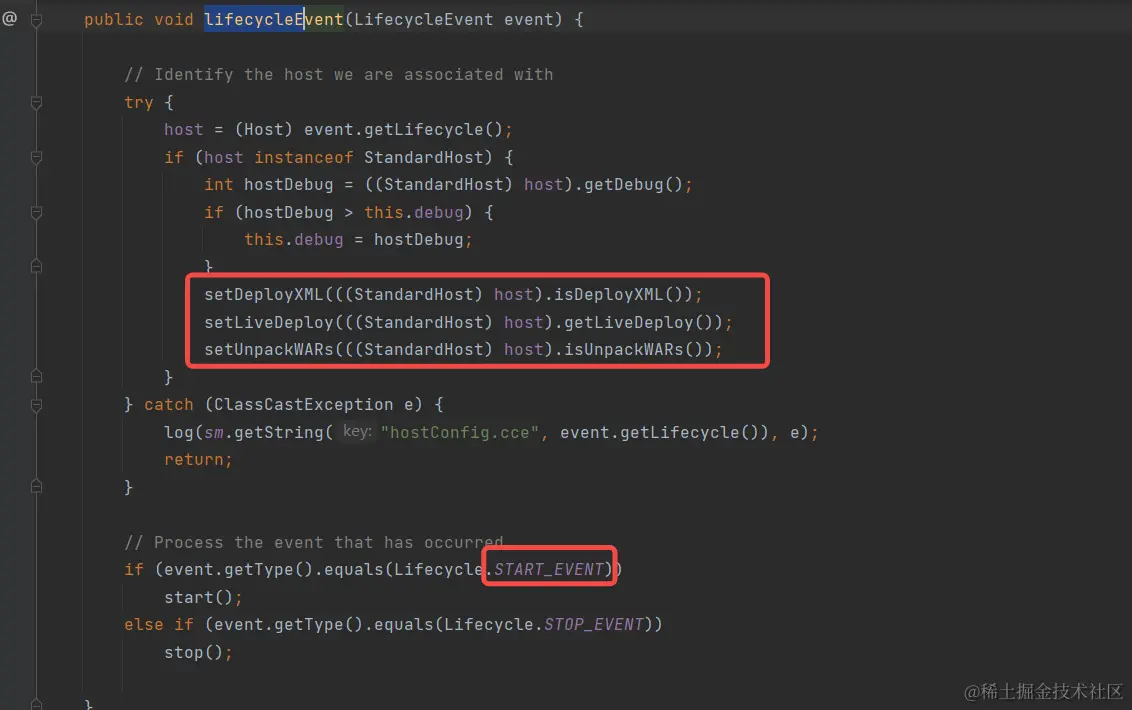This screenshot has width=1132, height=710.
Task: Collapse the try block fold marker
Action: point(36,103)
